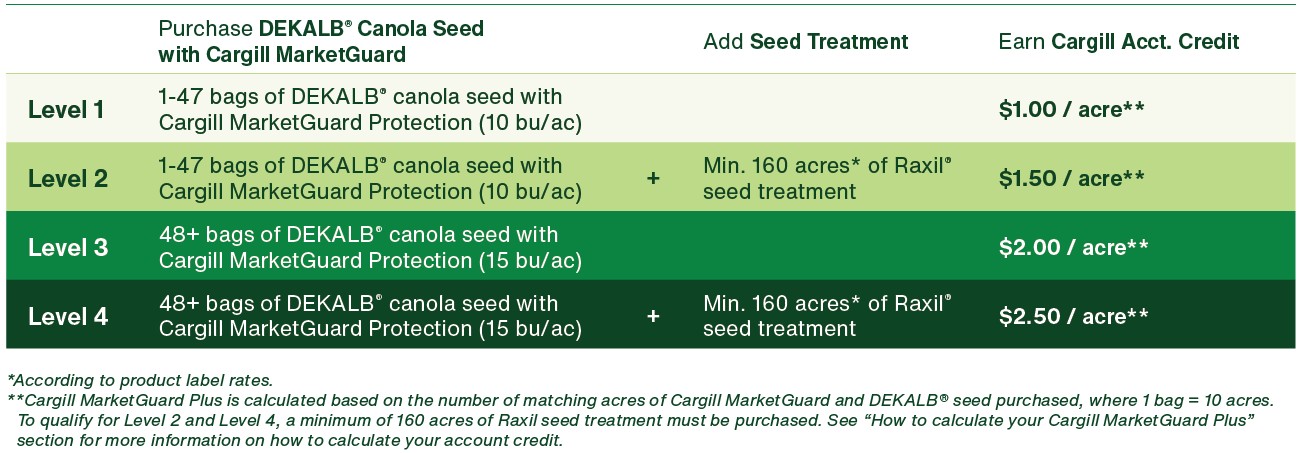Click the Earn Cargill Acct. Credit header
Screen dimensions: 1302x453
click(1119, 42)
